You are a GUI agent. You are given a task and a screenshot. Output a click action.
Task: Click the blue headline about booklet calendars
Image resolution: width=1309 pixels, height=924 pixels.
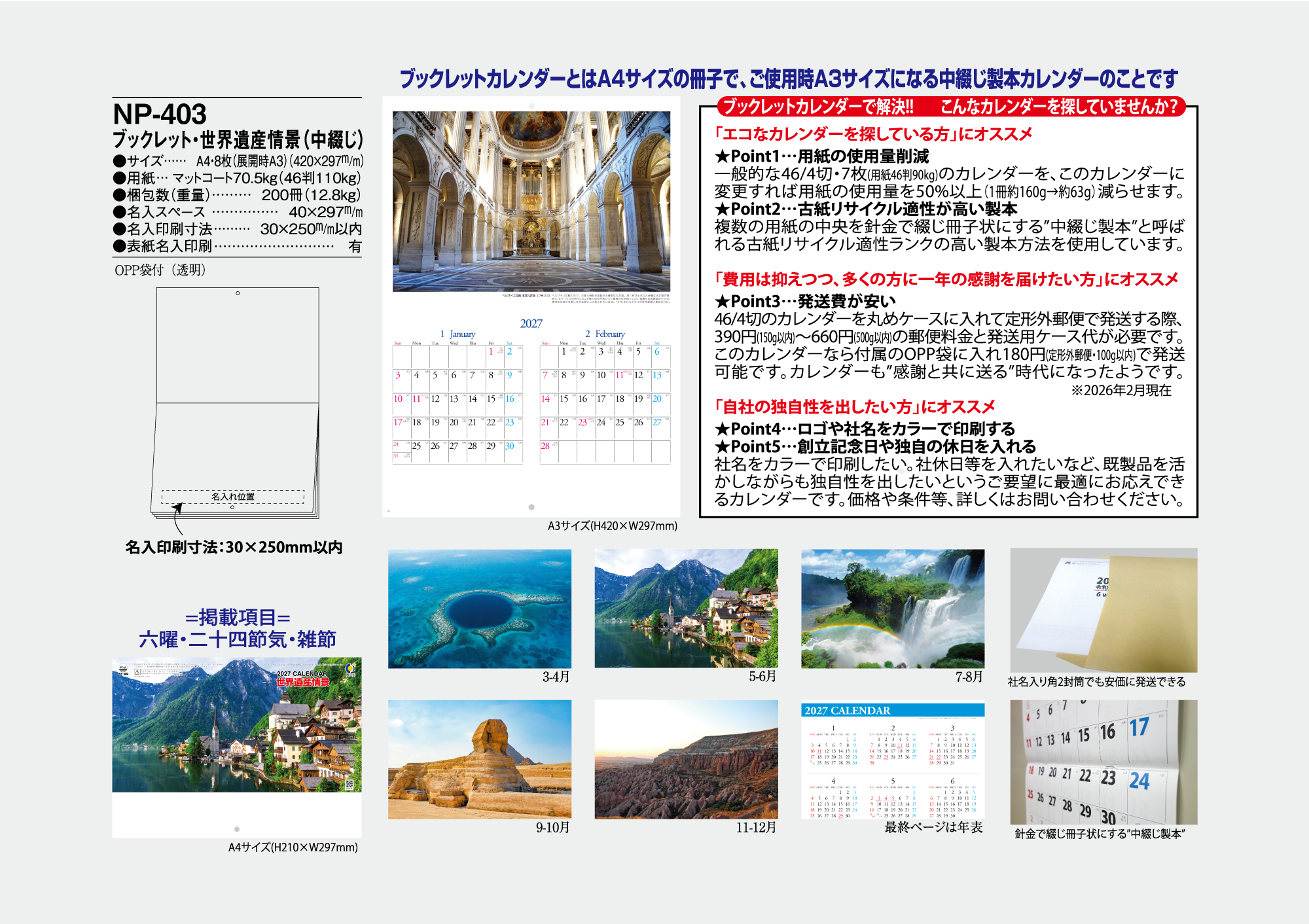[x=789, y=79]
